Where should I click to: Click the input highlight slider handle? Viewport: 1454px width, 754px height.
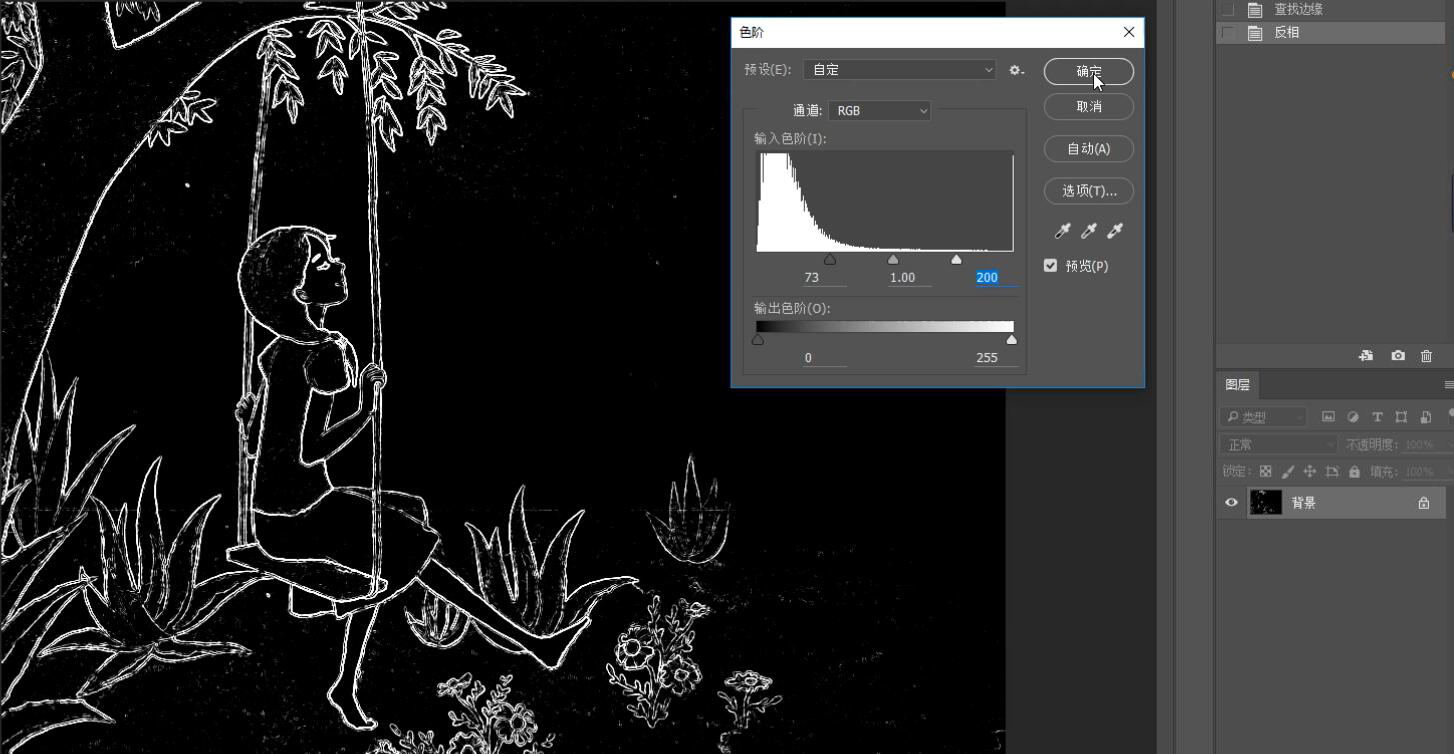(956, 259)
